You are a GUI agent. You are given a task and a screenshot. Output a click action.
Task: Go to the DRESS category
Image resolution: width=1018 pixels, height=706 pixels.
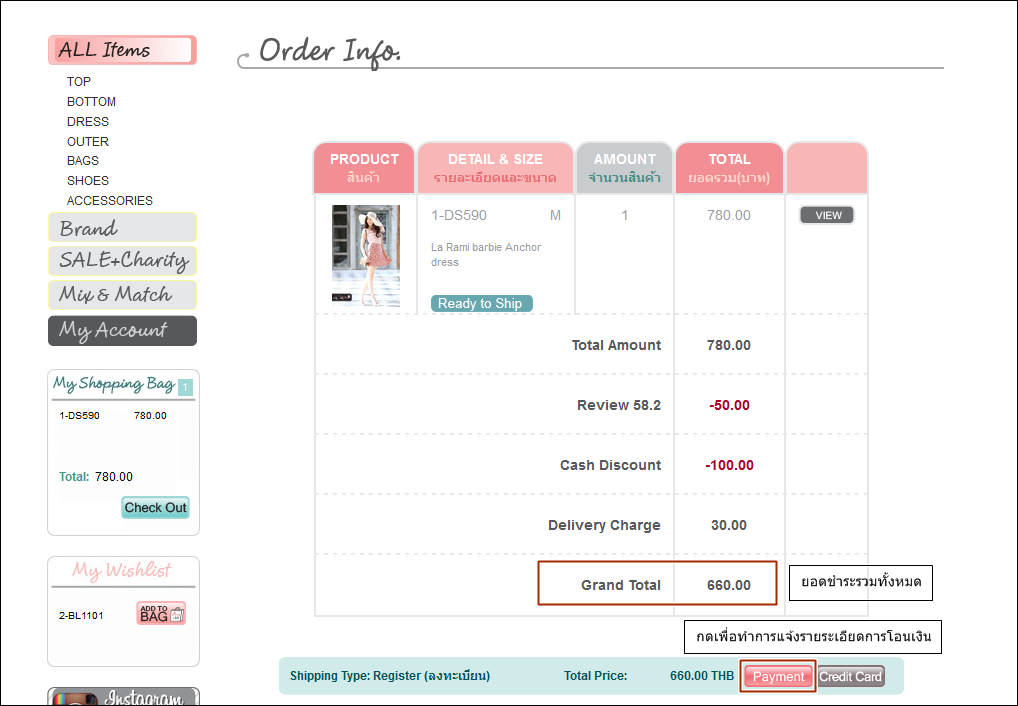pyautogui.click(x=88, y=122)
